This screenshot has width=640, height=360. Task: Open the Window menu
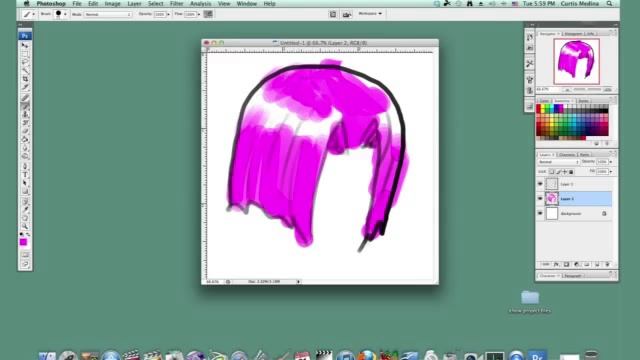pyautogui.click(x=247, y=4)
